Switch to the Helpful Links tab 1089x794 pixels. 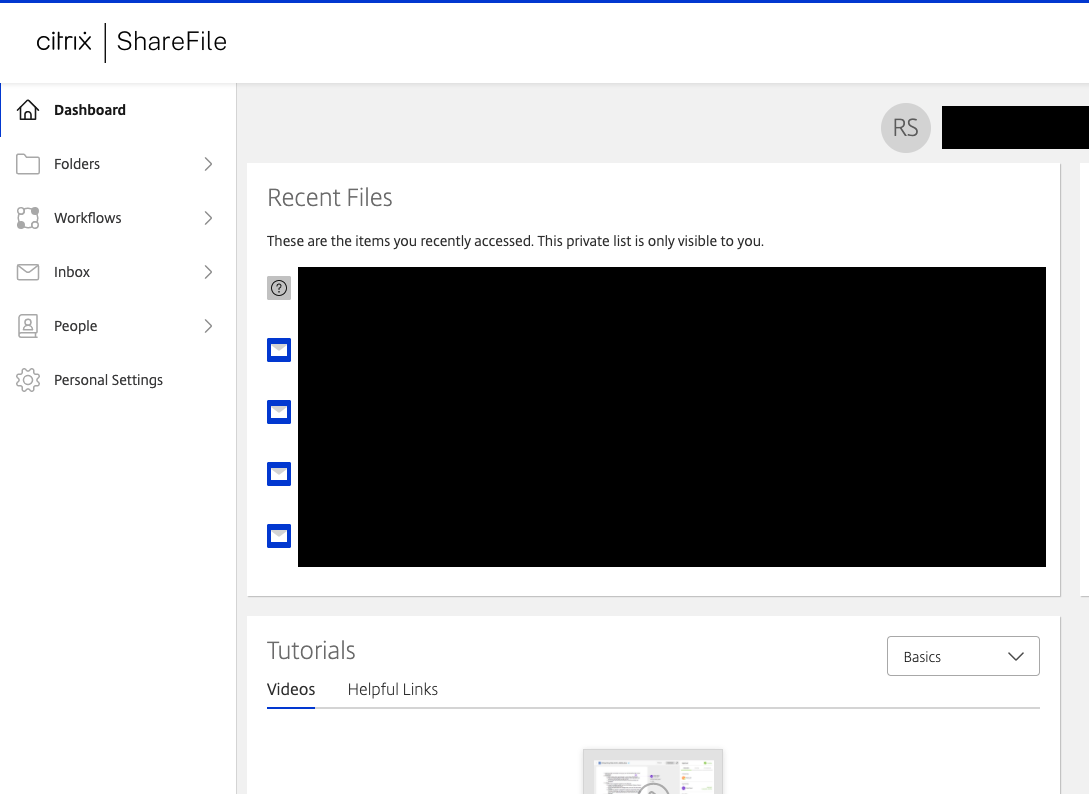393,689
